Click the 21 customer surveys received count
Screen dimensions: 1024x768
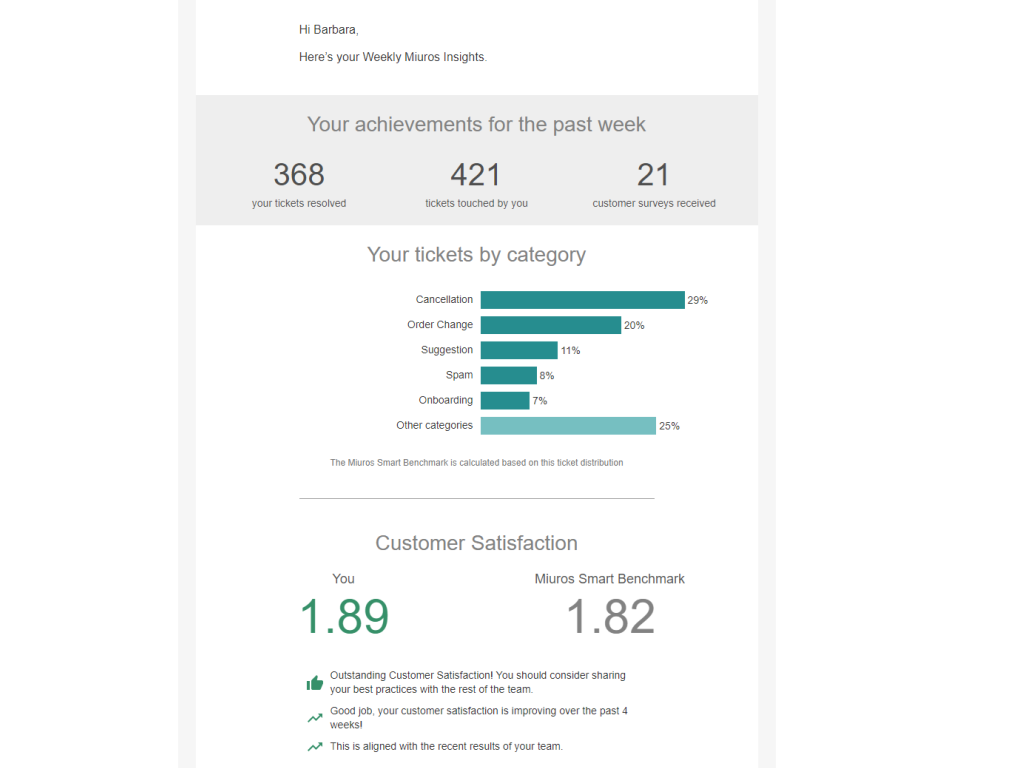(x=653, y=175)
